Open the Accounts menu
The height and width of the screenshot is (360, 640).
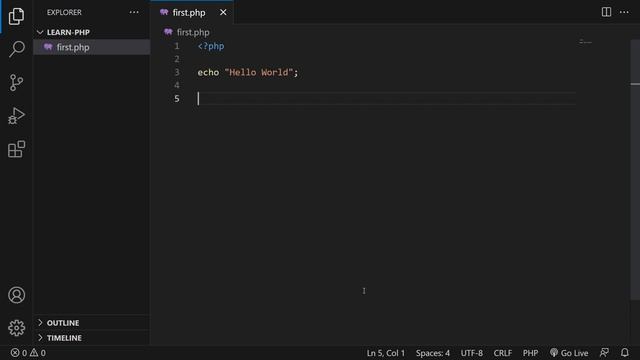pyautogui.click(x=16, y=295)
